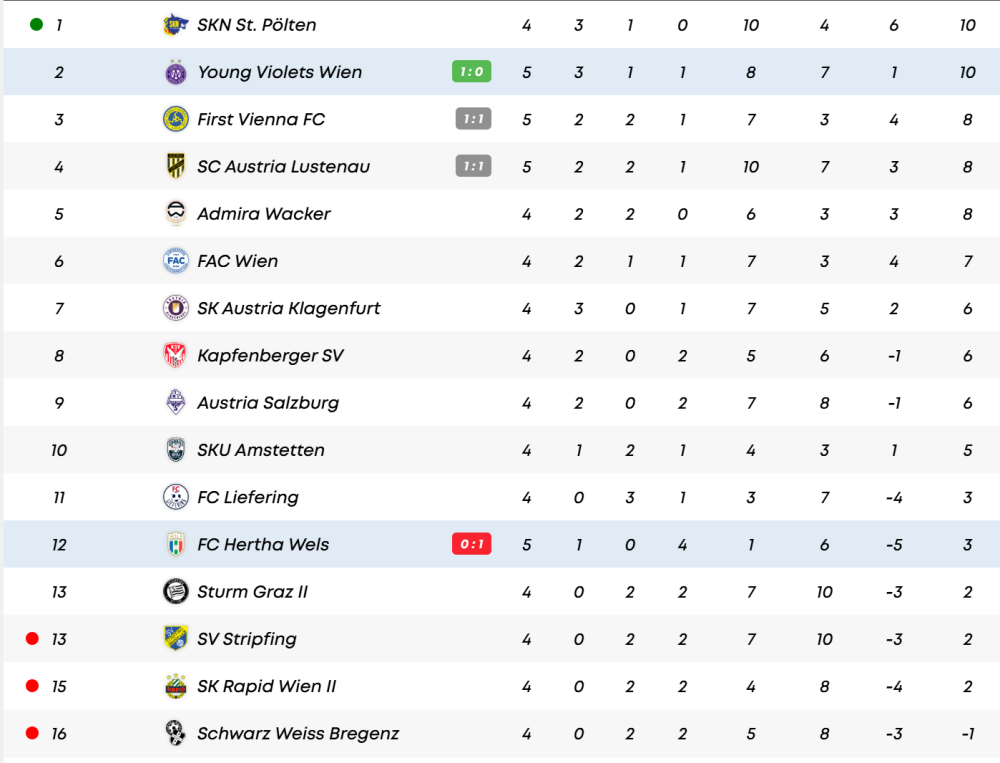
Task: Open the Austria Salzburg team link
Action: 267,403
